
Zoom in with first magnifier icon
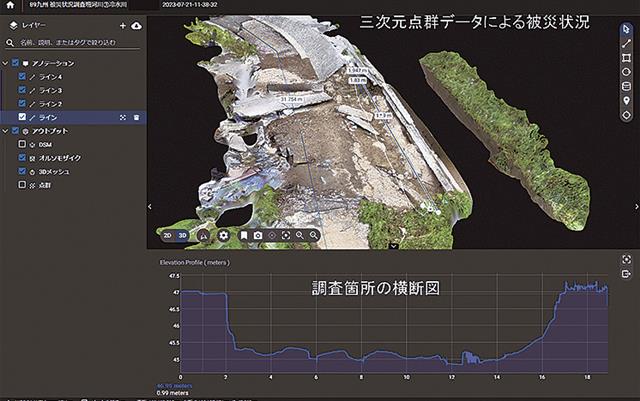(x=300, y=235)
